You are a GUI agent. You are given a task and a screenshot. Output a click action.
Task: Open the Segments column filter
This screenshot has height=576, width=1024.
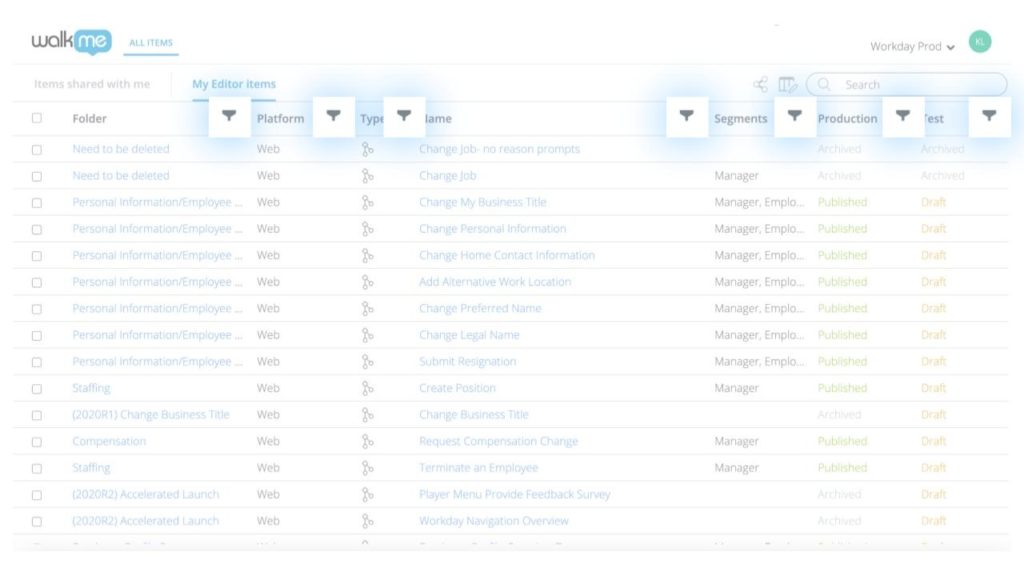click(795, 117)
